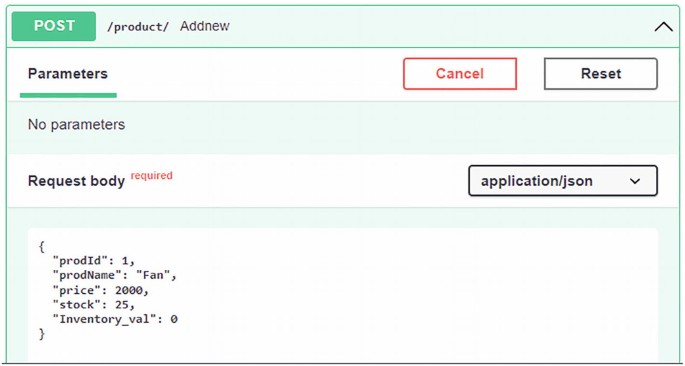Click the Reset button
This screenshot has height=366, width=685.
pos(601,74)
